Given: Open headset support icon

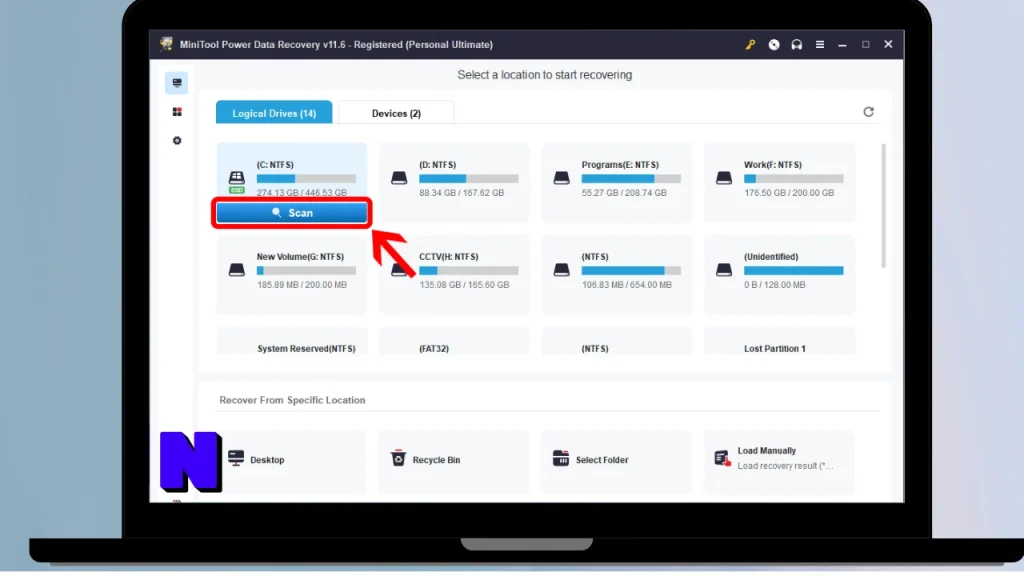Looking at the screenshot, I should point(796,44).
